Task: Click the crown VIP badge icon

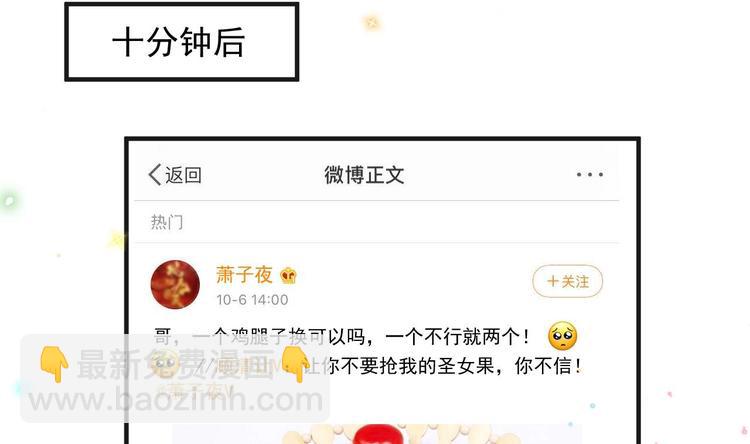Action: 288,276
